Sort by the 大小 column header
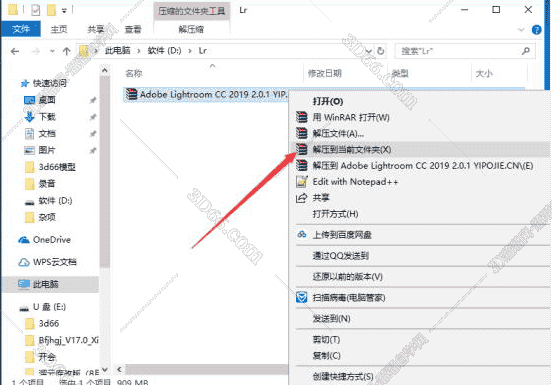Image resolution: width=552 pixels, height=385 pixels. point(484,73)
